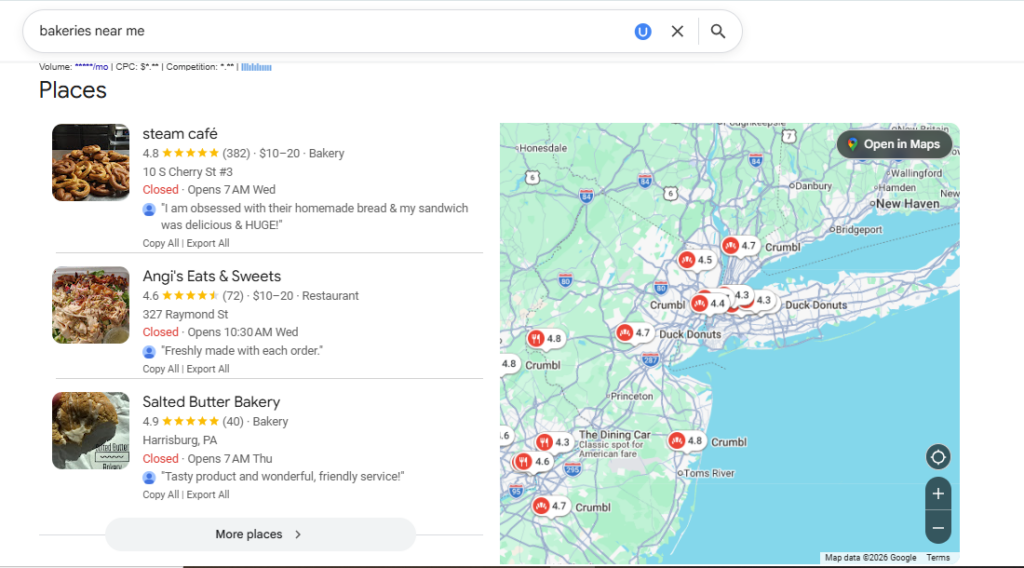Click the reviewer avatar under steam café
Image resolution: width=1024 pixels, height=568 pixels.
[149, 210]
